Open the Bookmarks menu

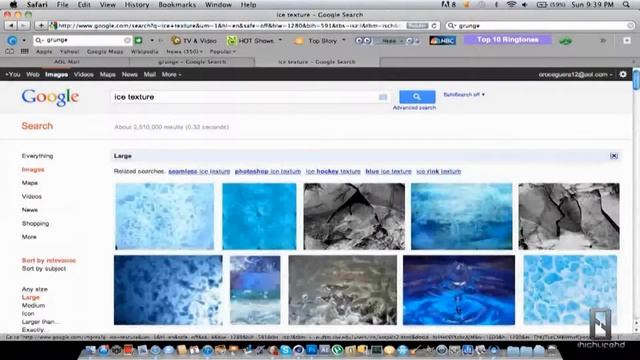[x=177, y=5]
